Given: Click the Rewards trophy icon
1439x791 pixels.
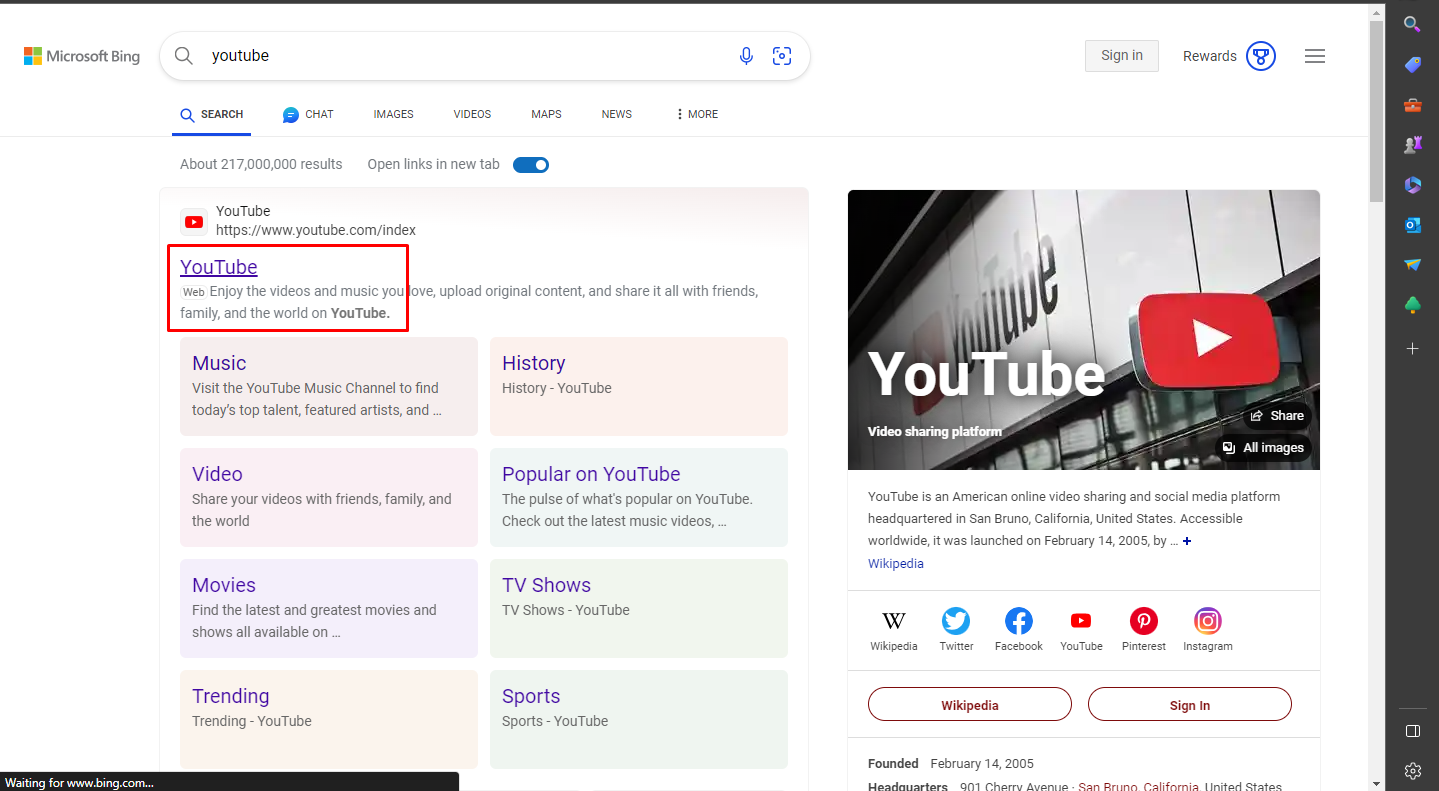Looking at the screenshot, I should pyautogui.click(x=1261, y=56).
